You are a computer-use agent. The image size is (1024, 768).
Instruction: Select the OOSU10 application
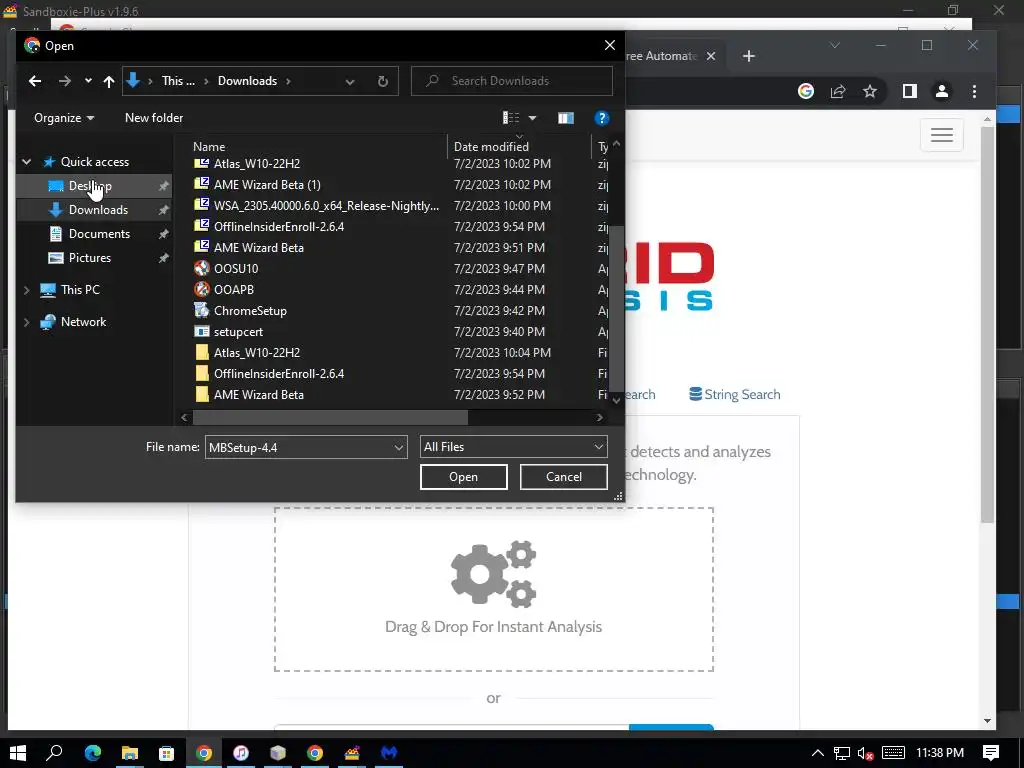[x=236, y=268]
